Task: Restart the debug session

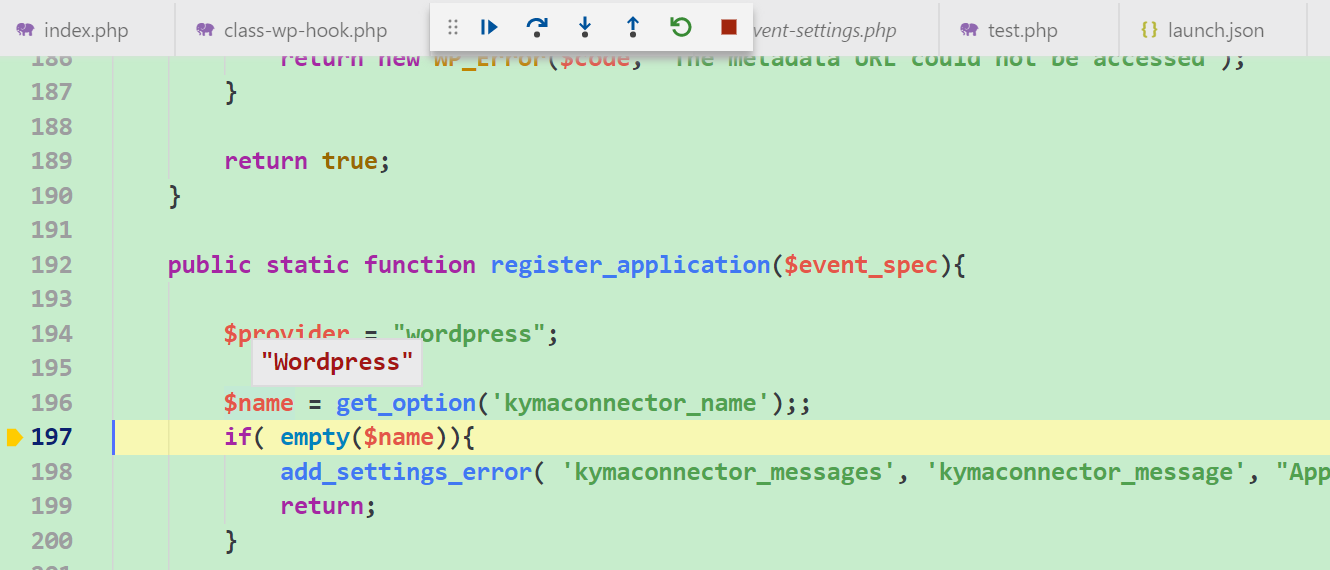Action: pos(681,27)
